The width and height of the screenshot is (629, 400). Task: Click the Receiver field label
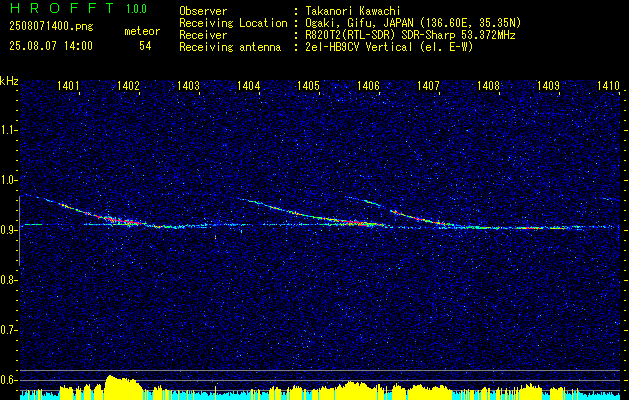[203, 35]
